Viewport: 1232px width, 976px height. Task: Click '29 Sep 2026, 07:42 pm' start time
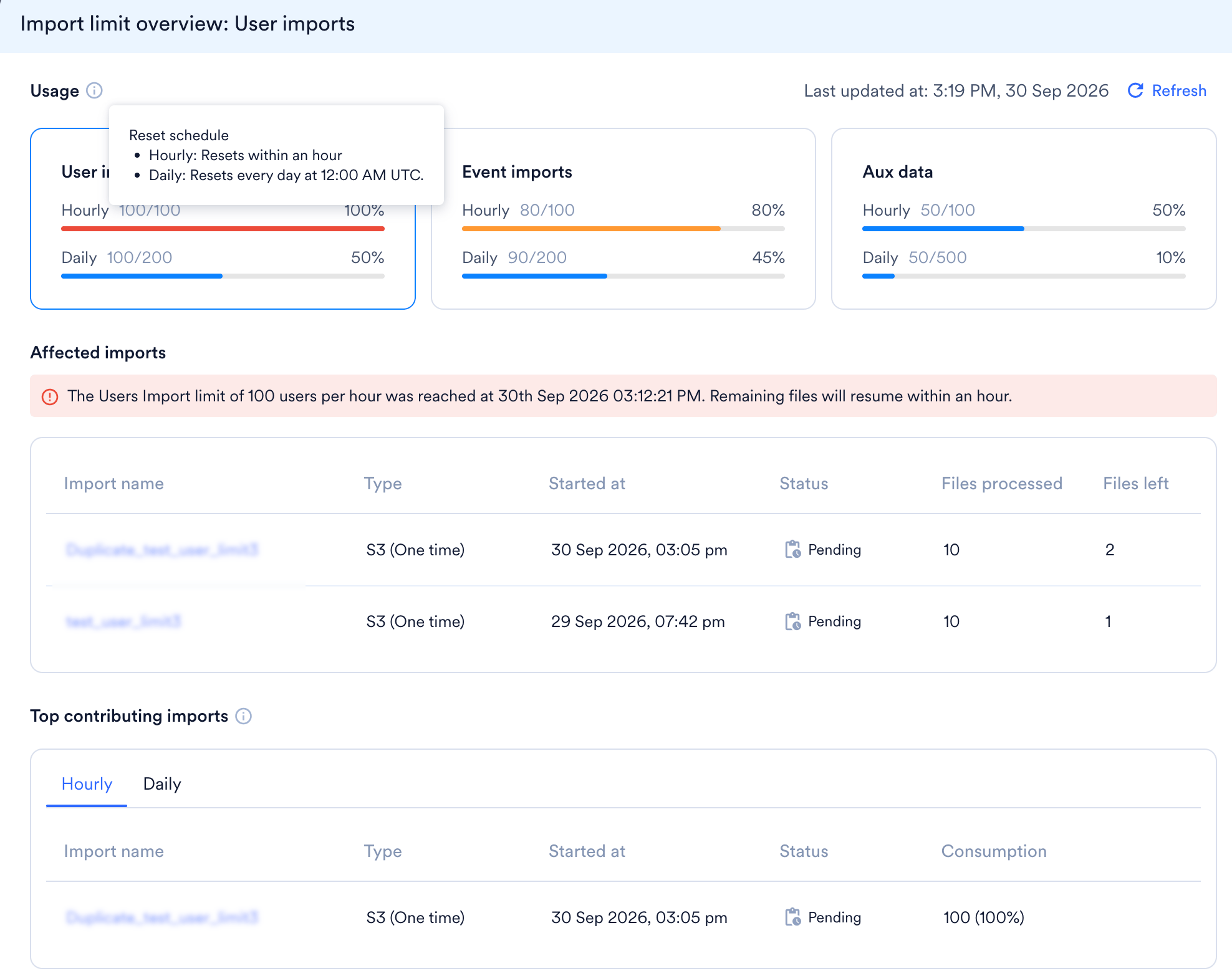pos(638,621)
